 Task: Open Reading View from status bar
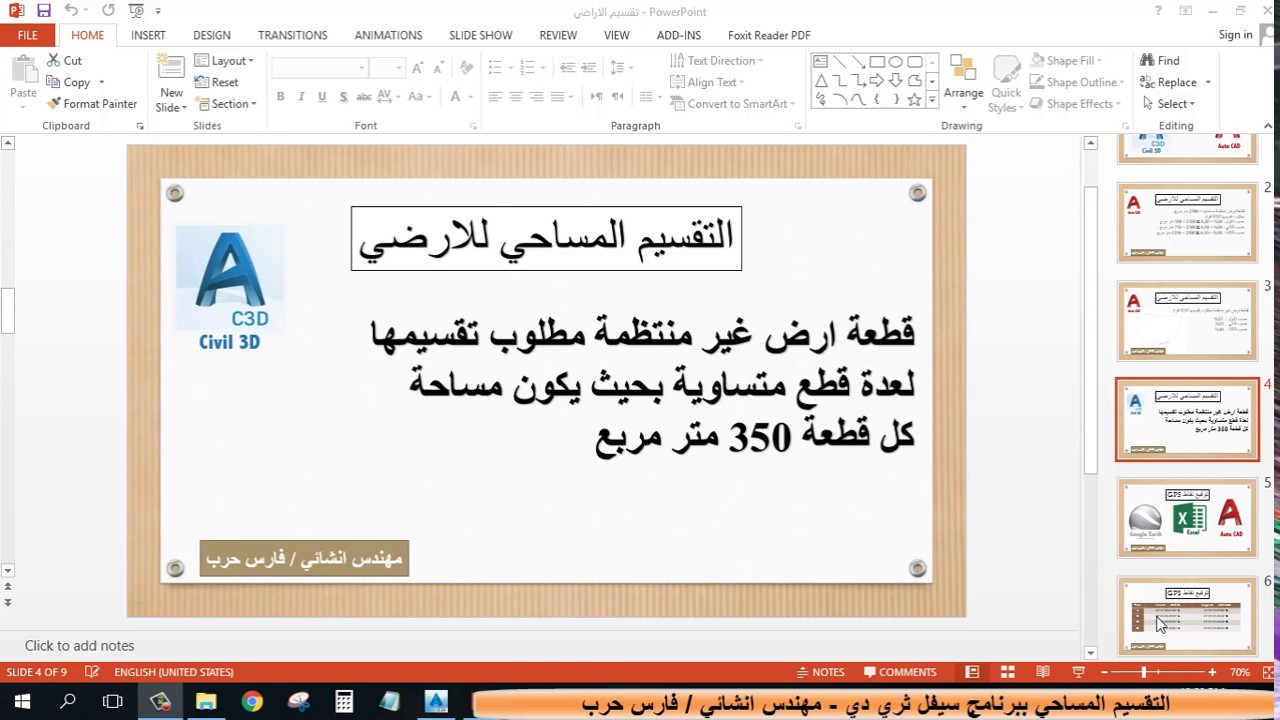point(1043,672)
